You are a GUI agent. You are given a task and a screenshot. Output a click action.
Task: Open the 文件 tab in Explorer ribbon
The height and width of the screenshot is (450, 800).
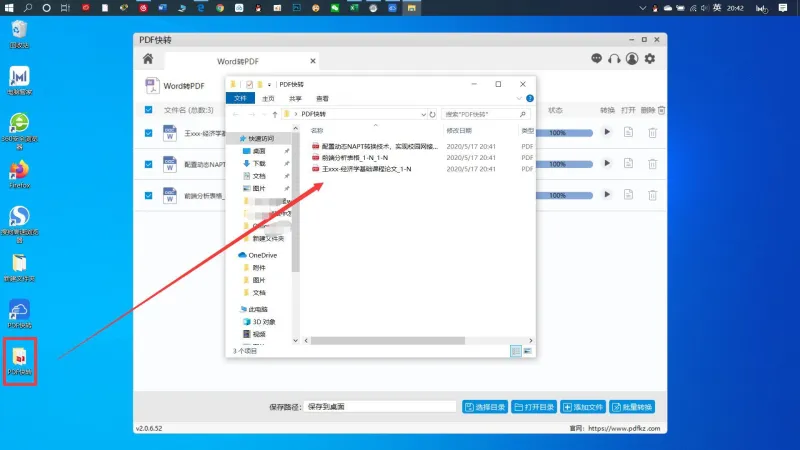[240, 98]
